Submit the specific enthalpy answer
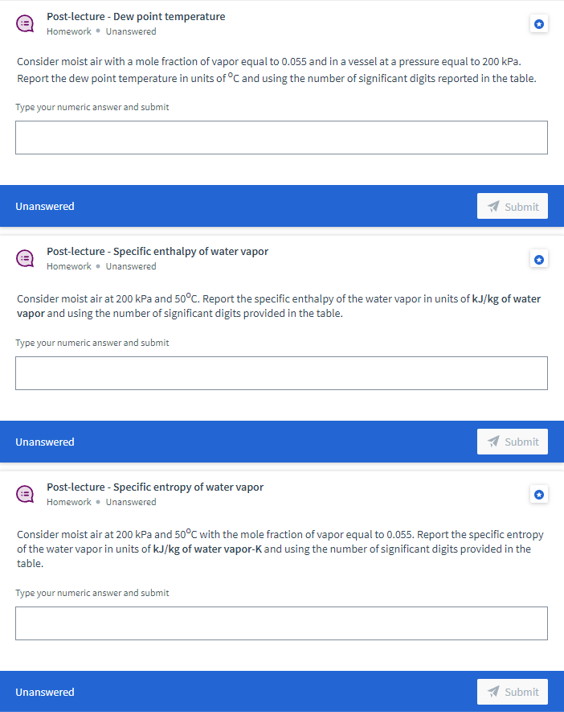Screen dimensions: 564x712 click(x=512, y=441)
